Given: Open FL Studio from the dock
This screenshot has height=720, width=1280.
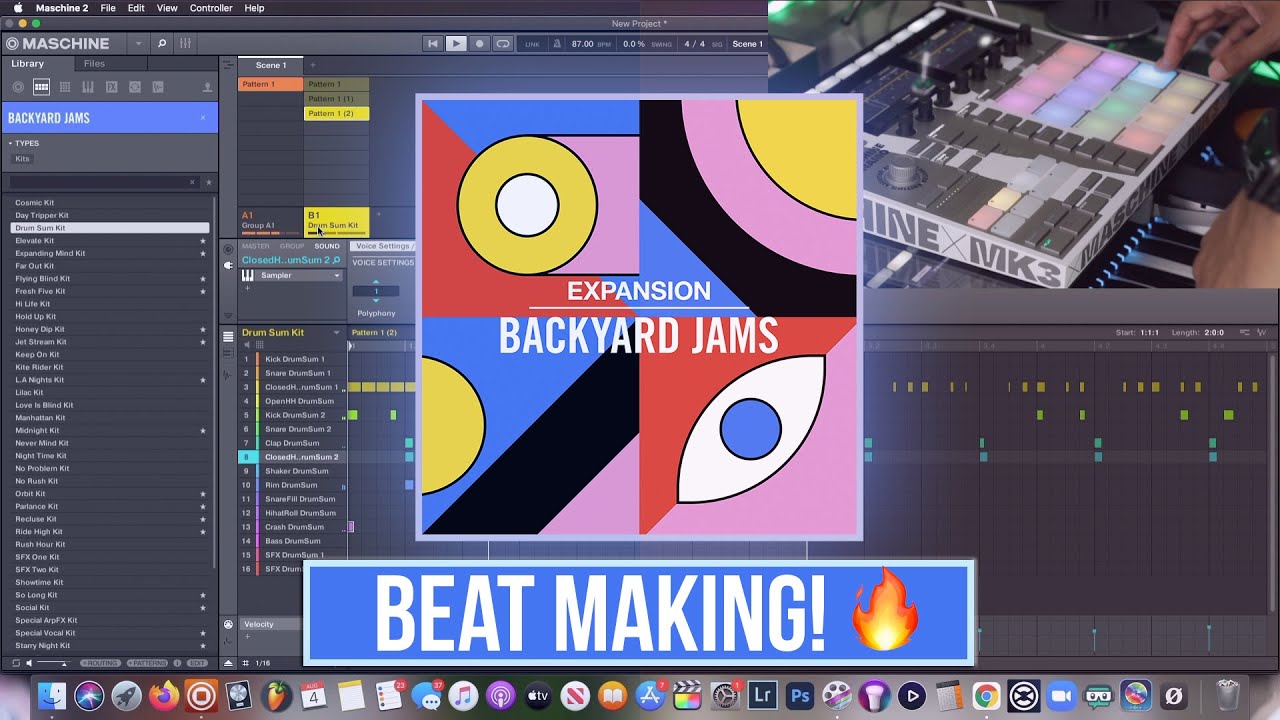Looking at the screenshot, I should (x=275, y=695).
